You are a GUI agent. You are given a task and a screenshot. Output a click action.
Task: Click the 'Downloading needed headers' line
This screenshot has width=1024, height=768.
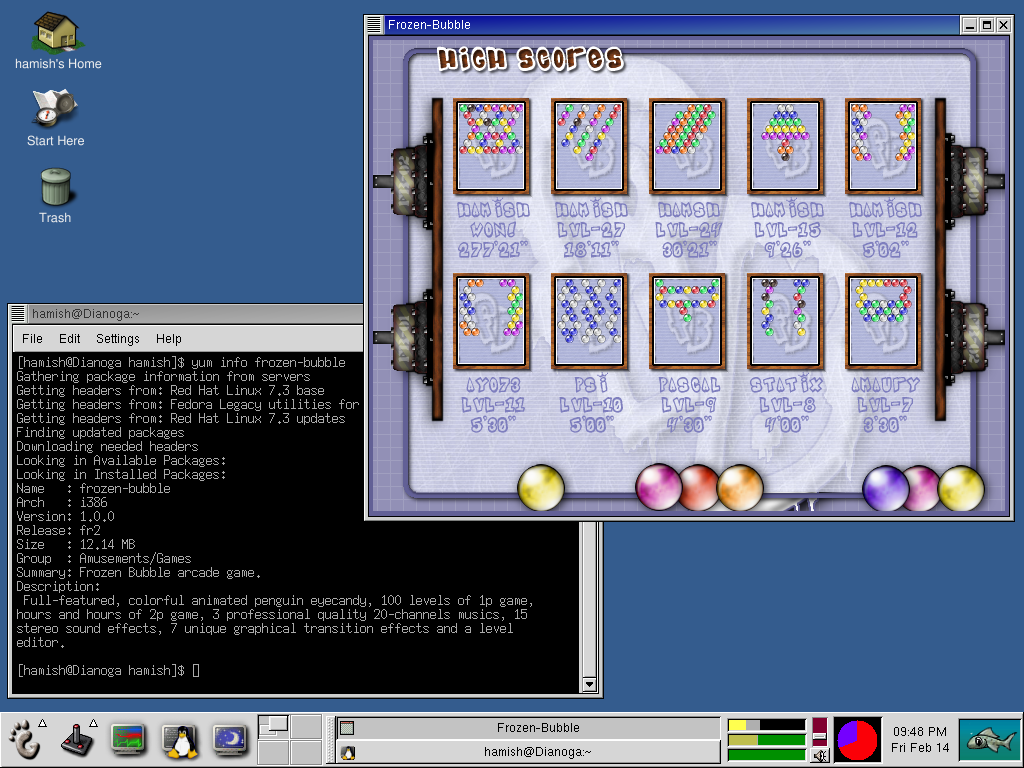[x=107, y=447]
